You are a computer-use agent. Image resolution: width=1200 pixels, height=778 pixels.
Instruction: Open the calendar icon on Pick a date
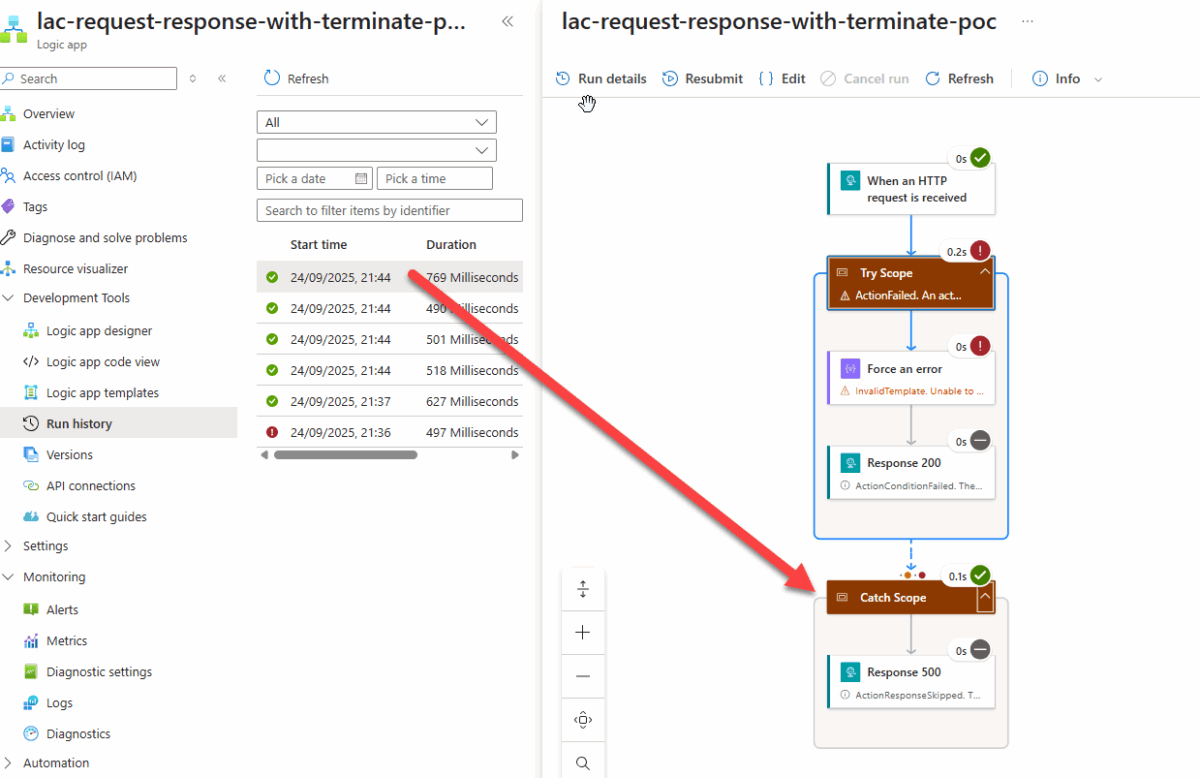(x=361, y=178)
